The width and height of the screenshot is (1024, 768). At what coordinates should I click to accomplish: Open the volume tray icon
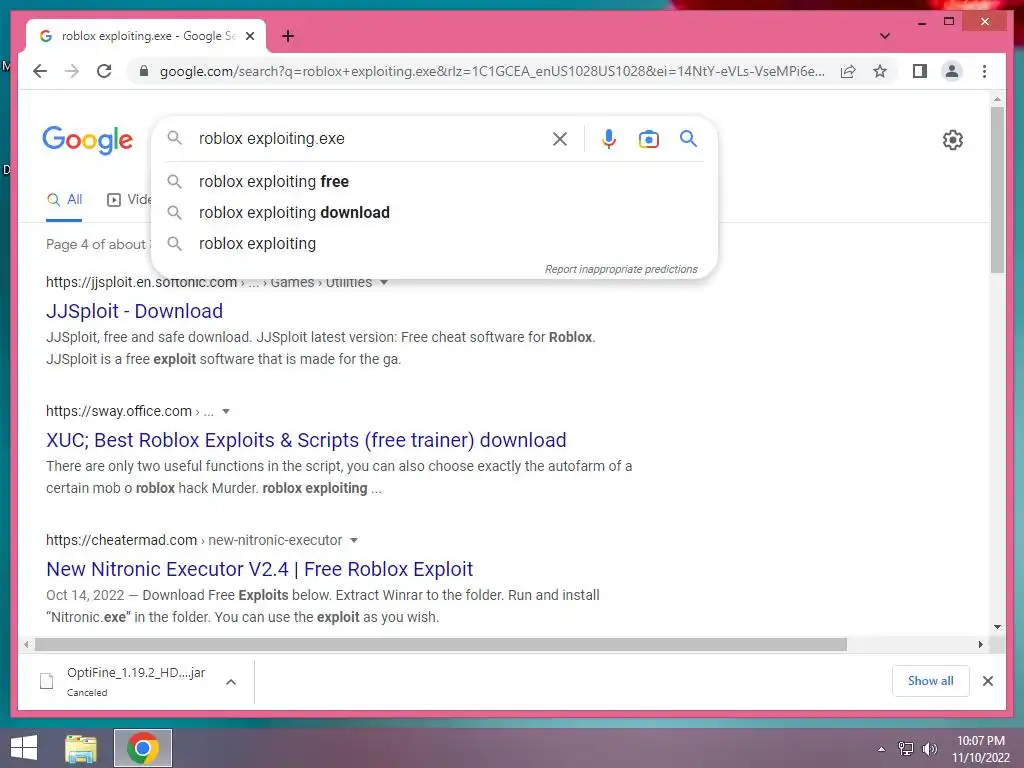click(x=929, y=749)
